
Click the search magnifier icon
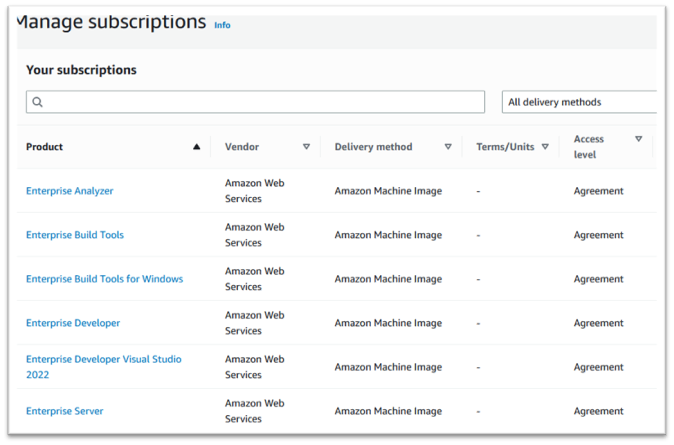(38, 102)
